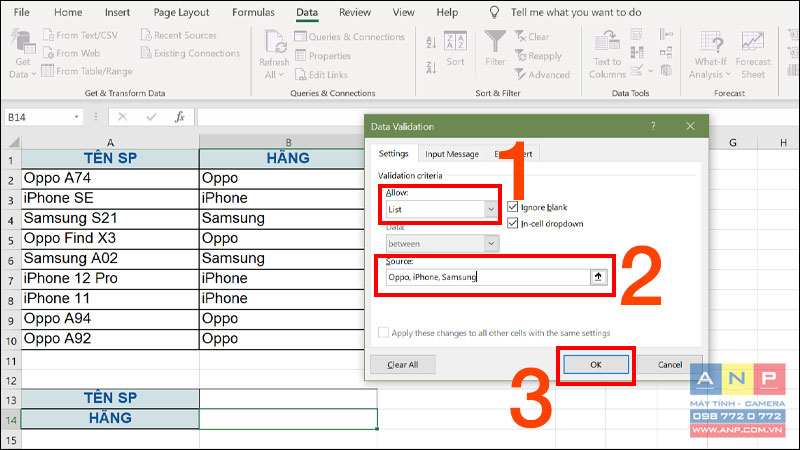Open the Input Message tab

[x=452, y=154]
